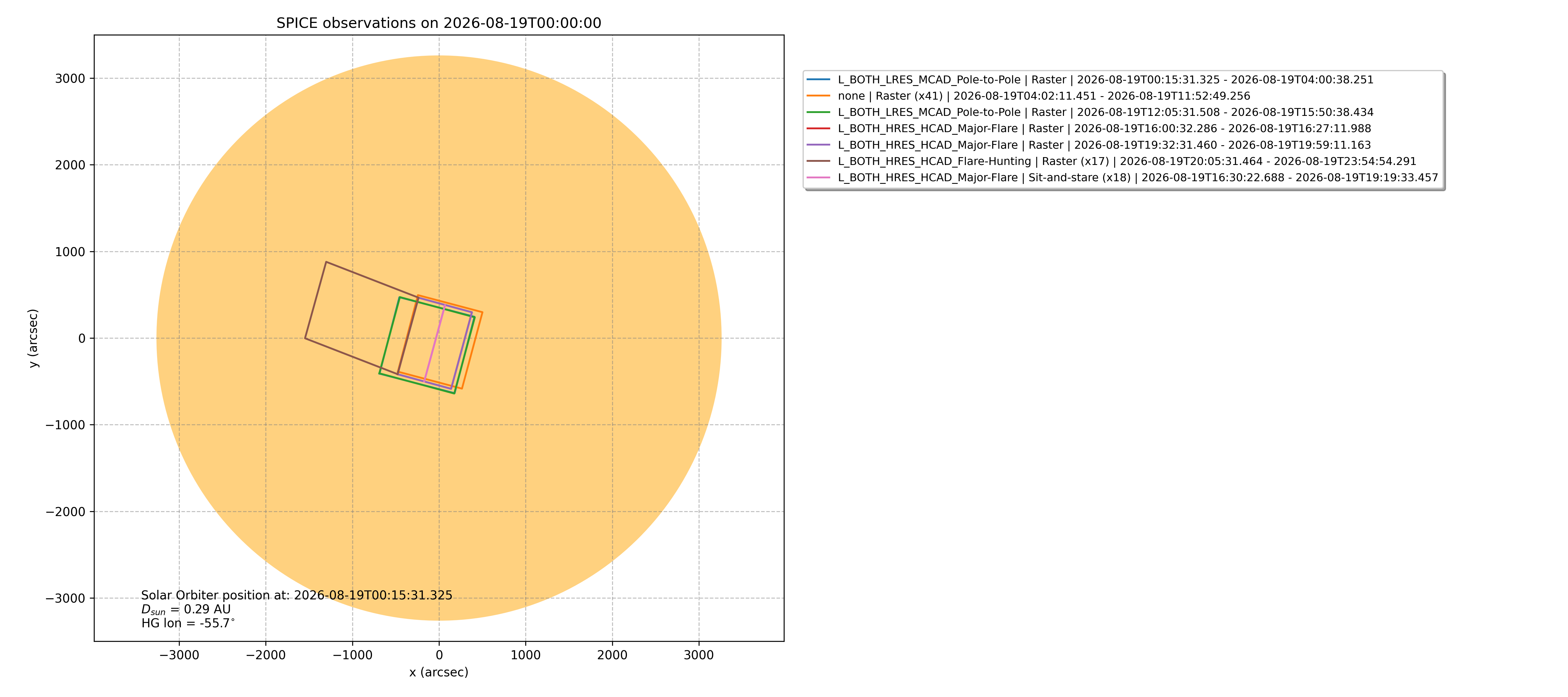
Task: Click the pink sit-and-stare slit line on the Sun
Action: point(435,343)
